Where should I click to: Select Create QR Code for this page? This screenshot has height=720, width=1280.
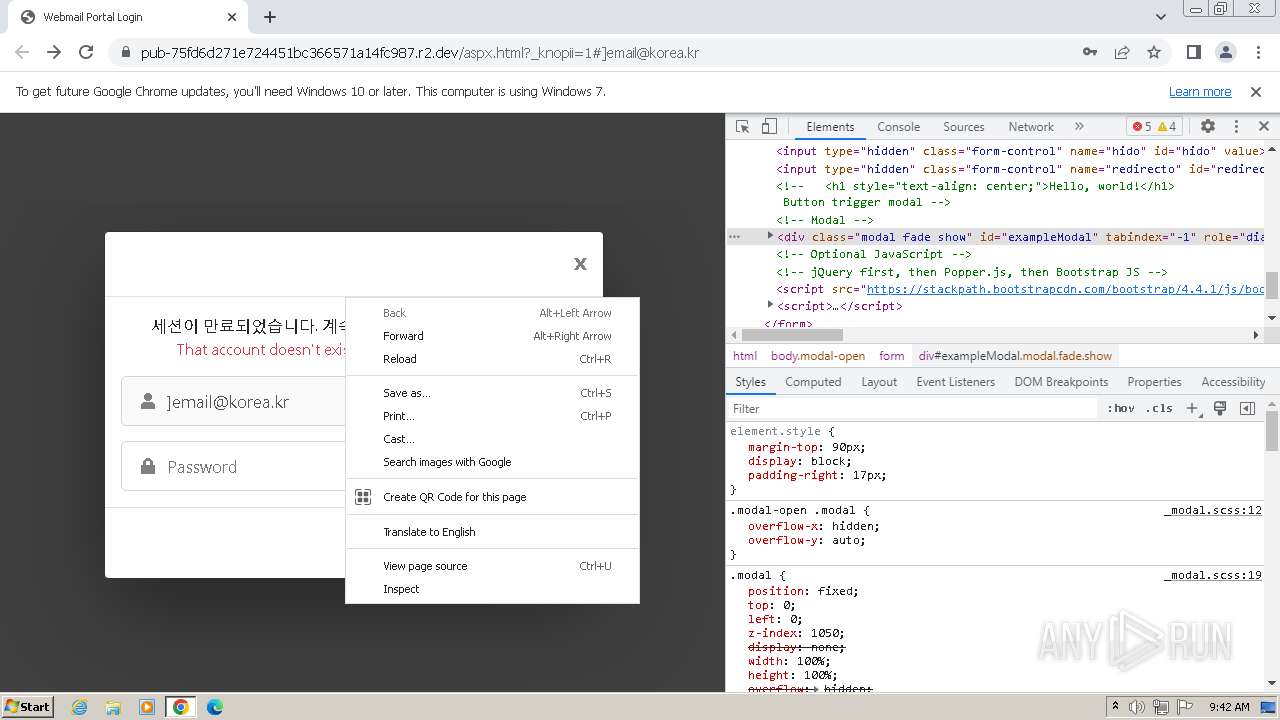(492, 497)
